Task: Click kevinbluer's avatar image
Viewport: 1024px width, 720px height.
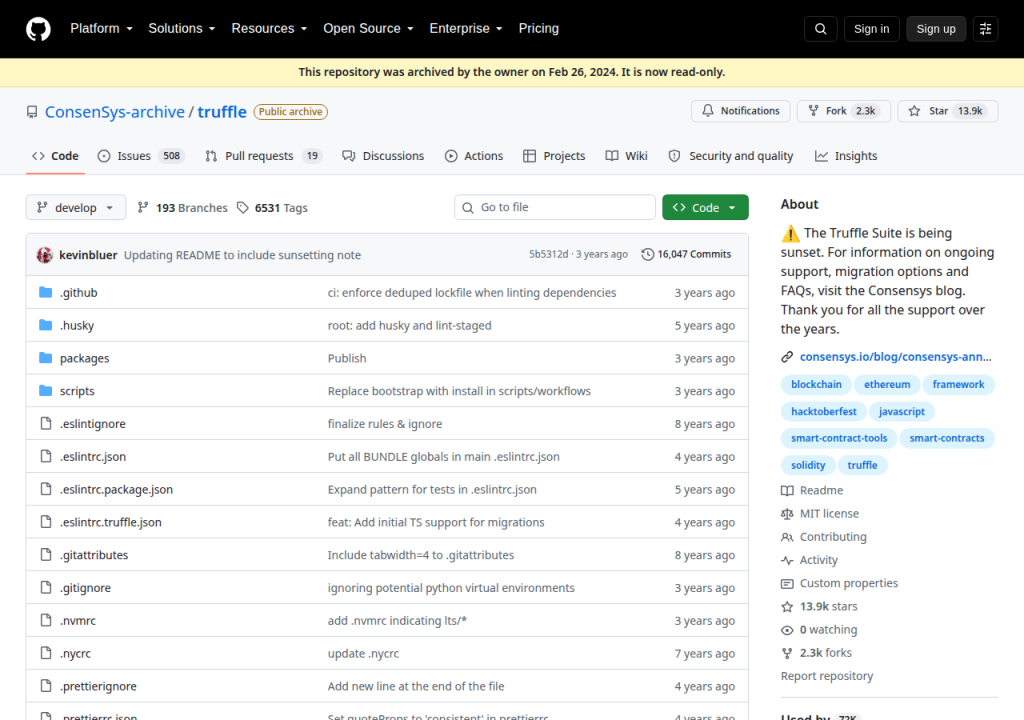Action: click(44, 255)
